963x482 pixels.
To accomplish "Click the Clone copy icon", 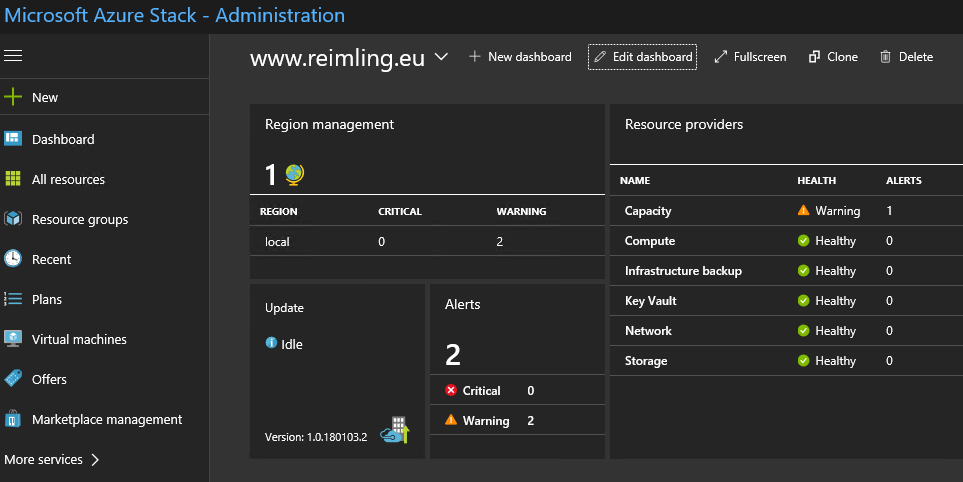I will tap(814, 56).
